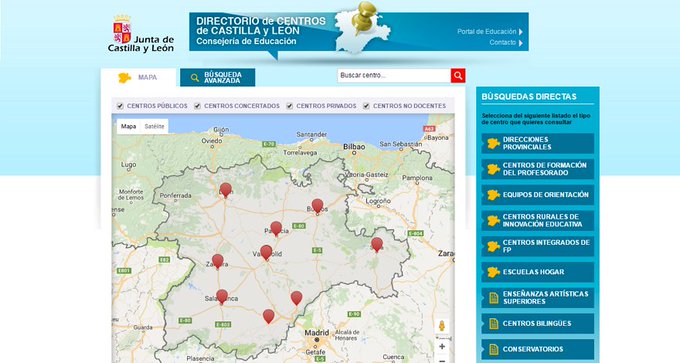This screenshot has height=363, width=680.
Task: Click the document icon next to Centros Bilingües
Action: (494, 324)
